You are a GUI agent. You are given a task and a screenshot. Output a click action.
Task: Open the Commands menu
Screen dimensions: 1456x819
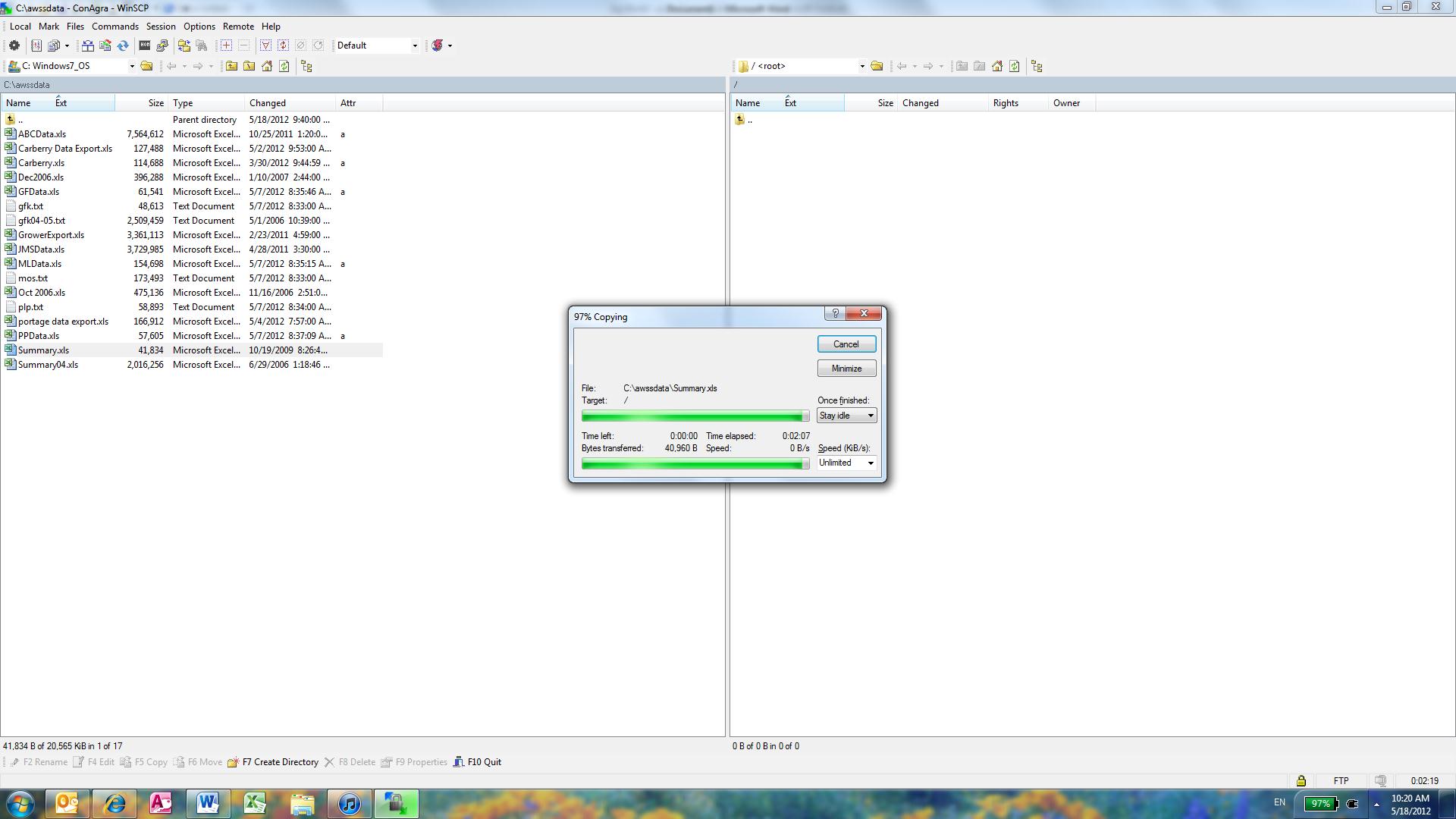(x=115, y=27)
